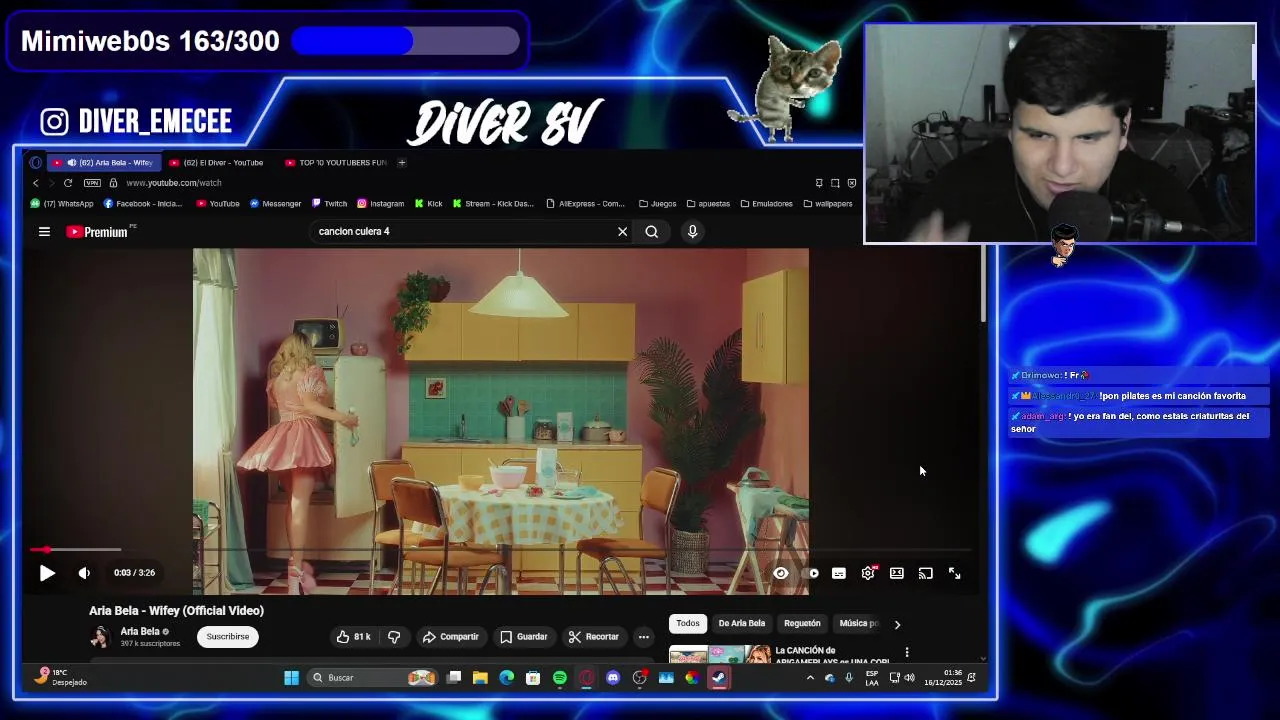The height and width of the screenshot is (720, 1280).
Task: Go back in browser history
Action: pos(36,183)
